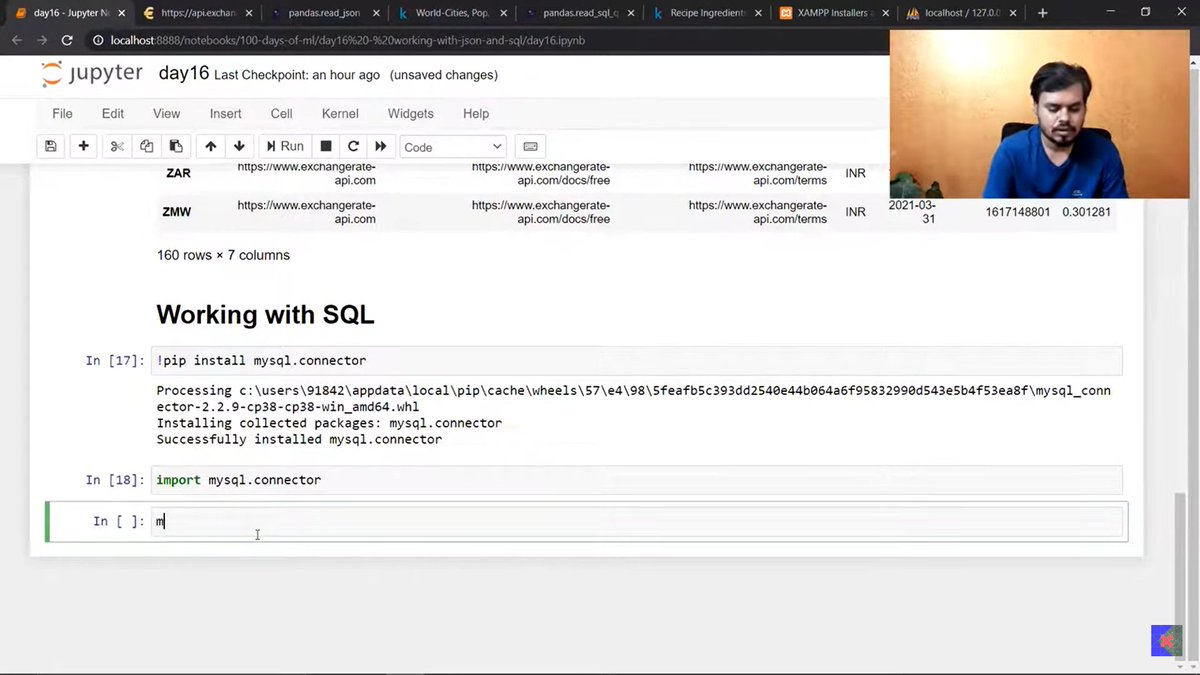Interrupt the kernel with stop icon
The image size is (1200, 675).
326,146
